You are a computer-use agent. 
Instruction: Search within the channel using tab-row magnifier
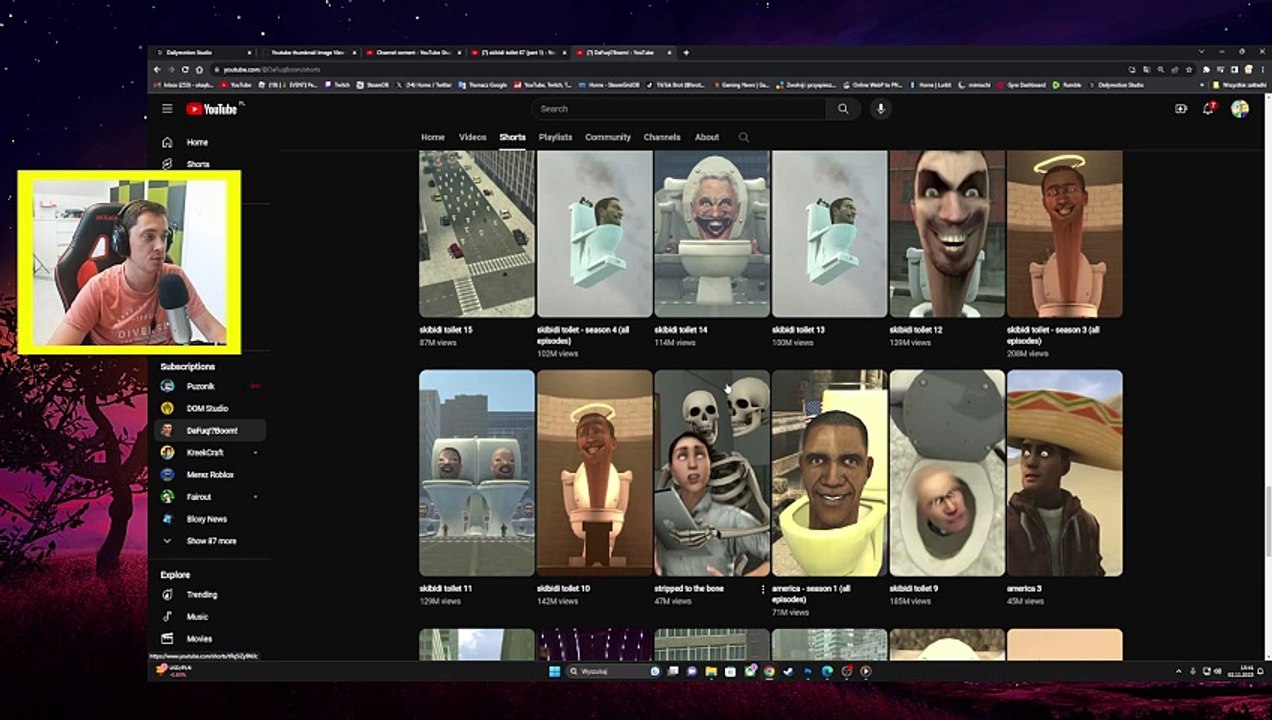[743, 137]
